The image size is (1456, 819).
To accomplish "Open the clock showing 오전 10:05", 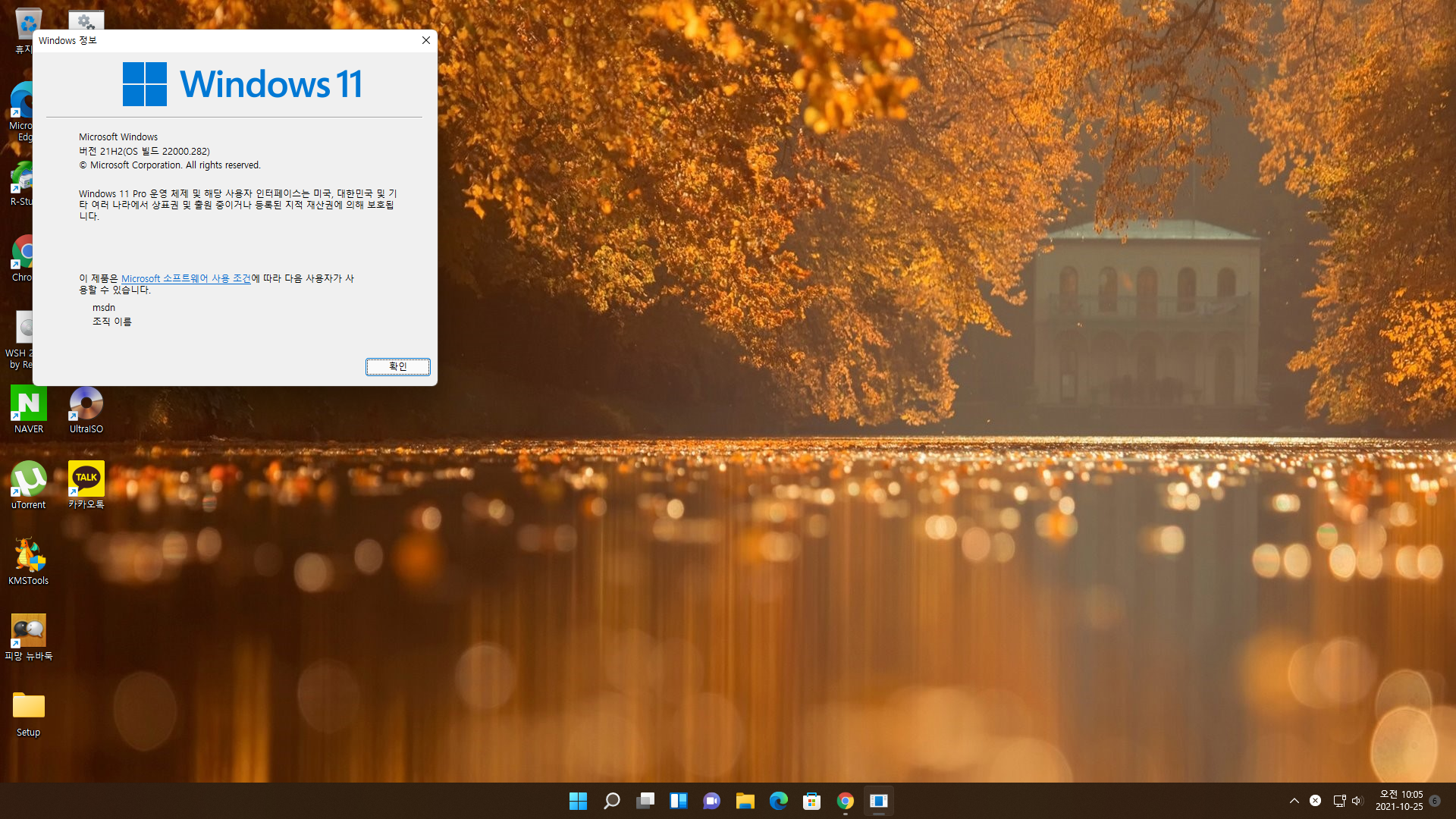I will [1399, 801].
